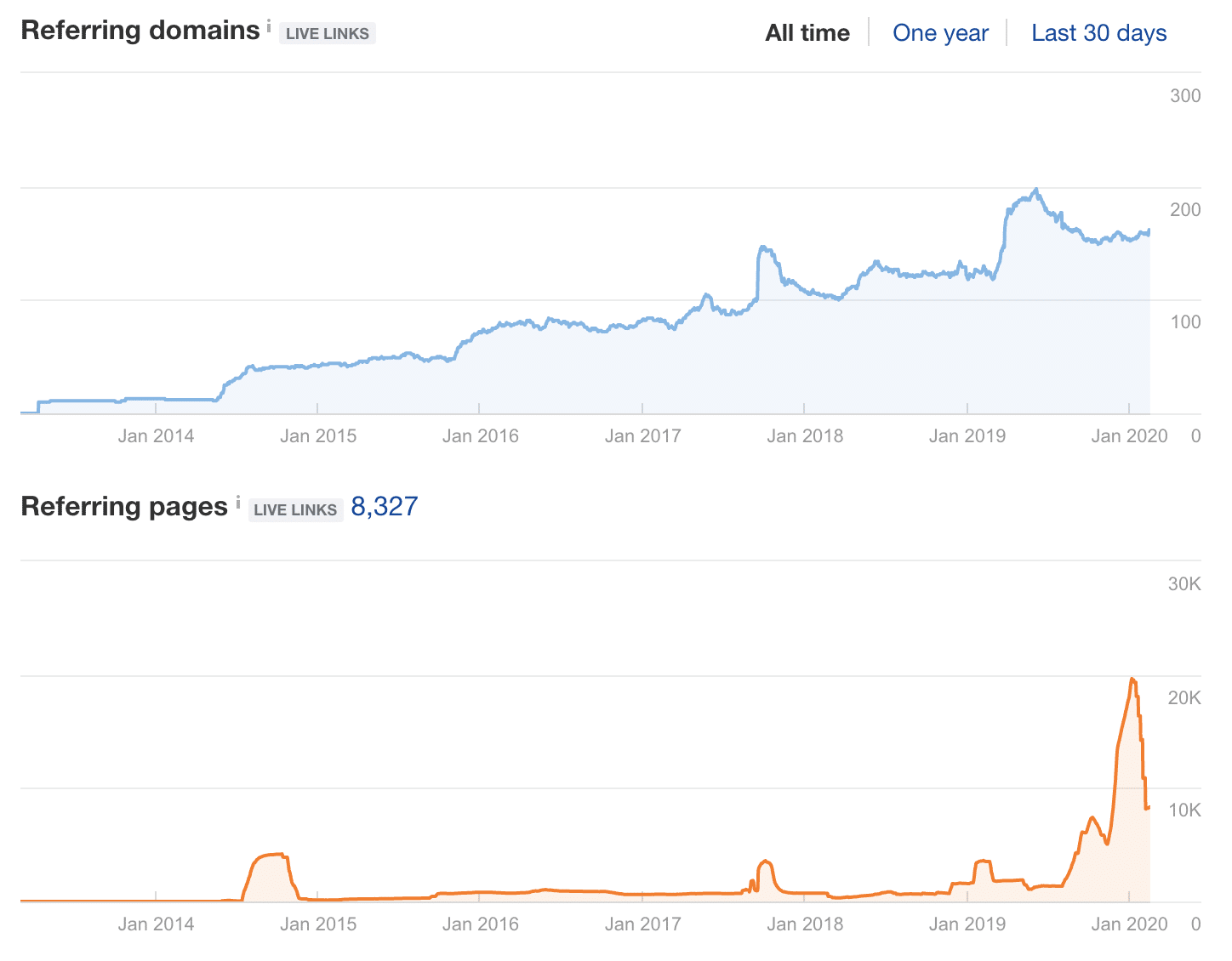Viewport: 1232px width, 961px height.
Task: Click Jan 2017 label on Referring pages chart
Action: [642, 924]
